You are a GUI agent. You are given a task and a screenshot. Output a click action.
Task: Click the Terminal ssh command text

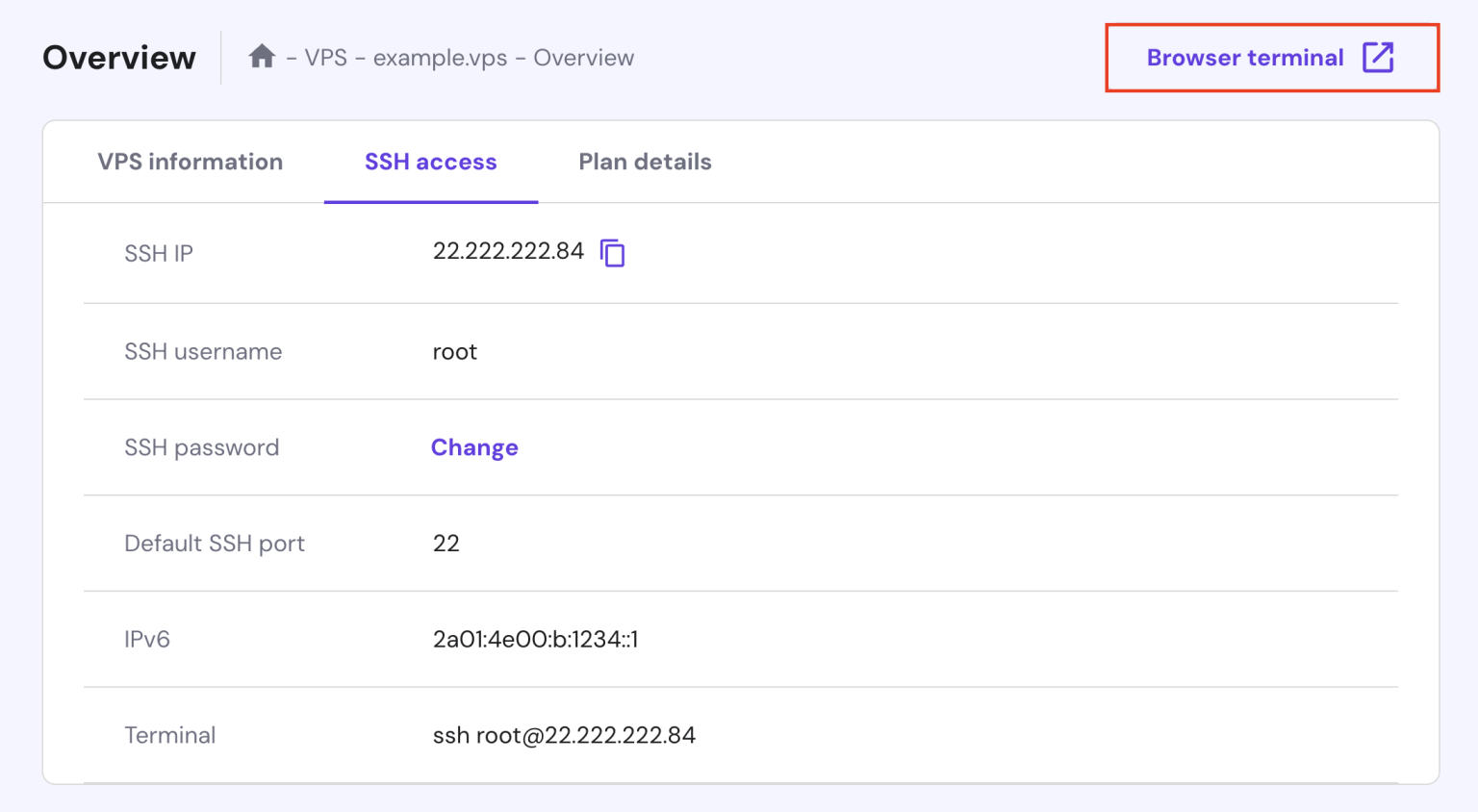point(564,735)
